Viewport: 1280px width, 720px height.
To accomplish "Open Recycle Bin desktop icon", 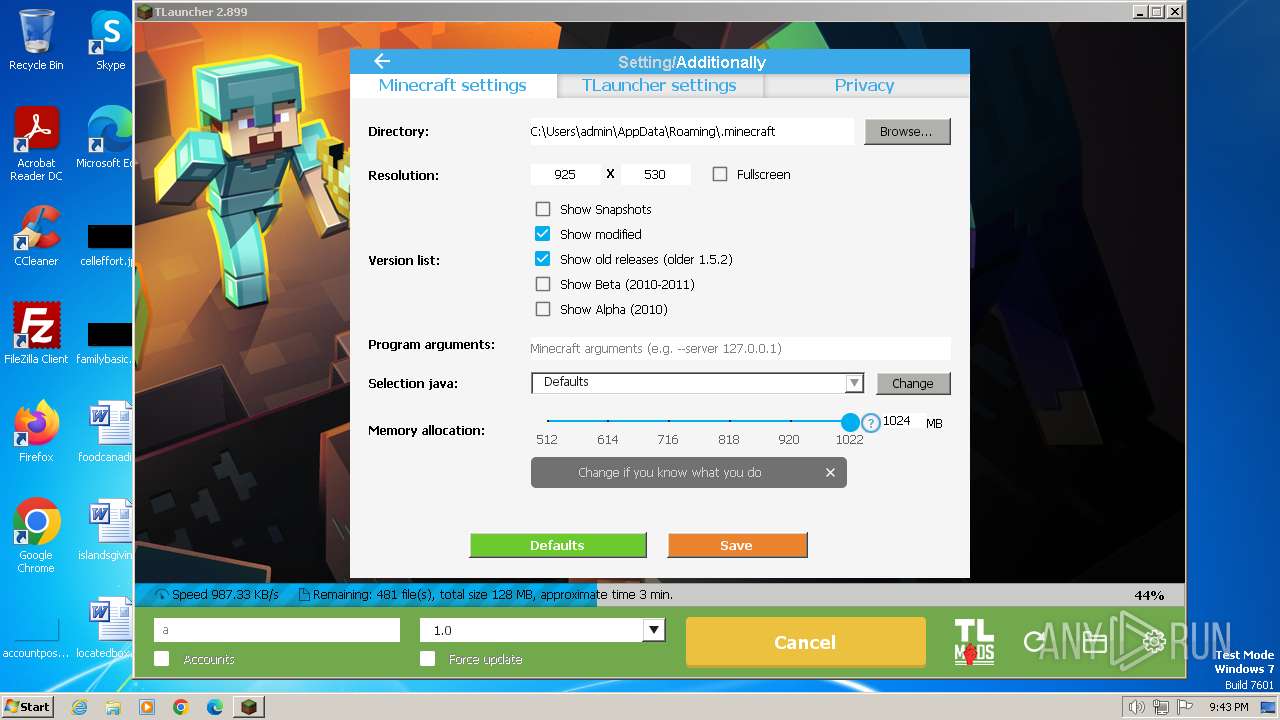I will coord(36,40).
